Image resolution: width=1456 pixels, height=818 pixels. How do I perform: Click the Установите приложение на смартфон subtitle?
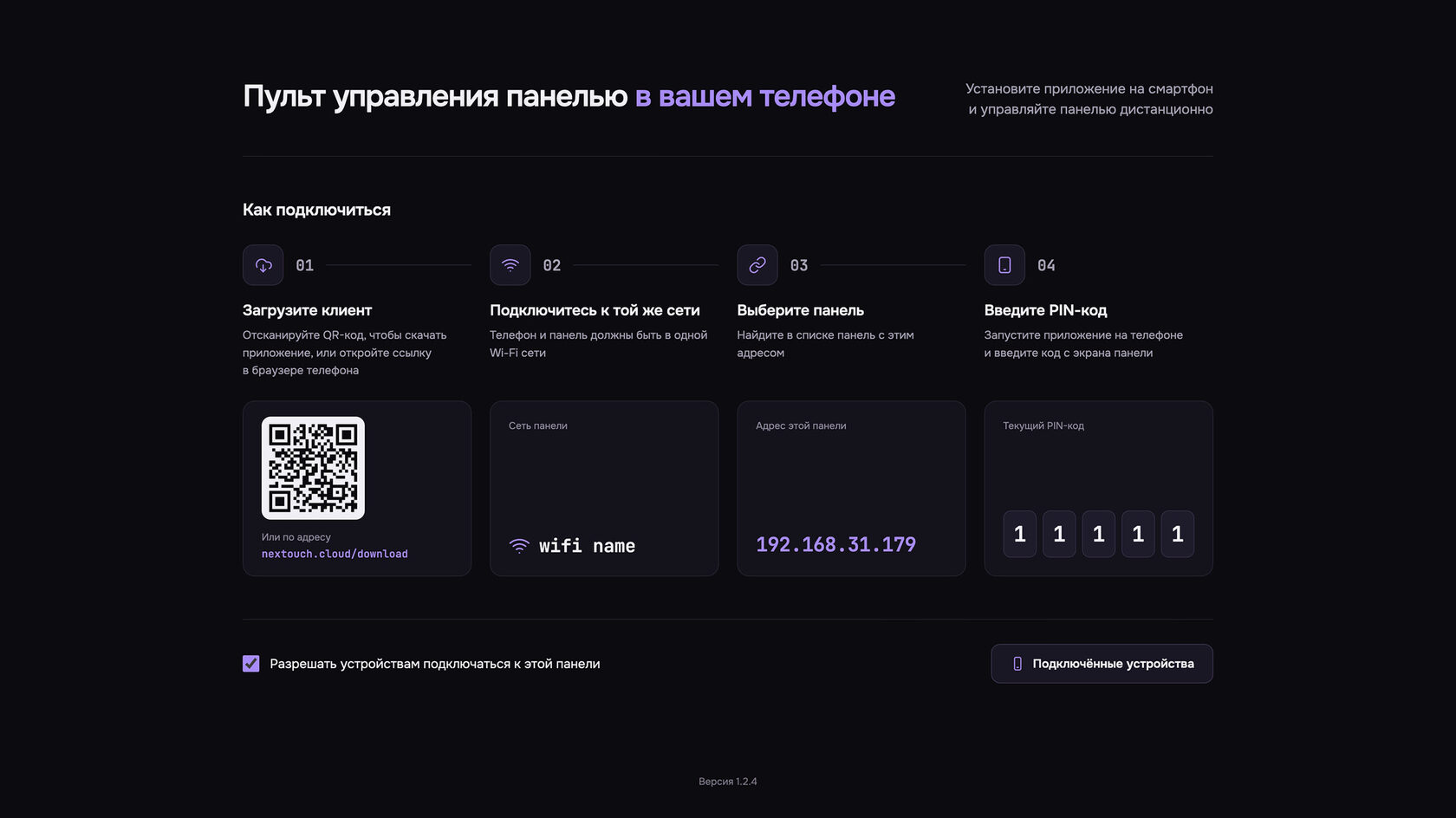(1089, 88)
